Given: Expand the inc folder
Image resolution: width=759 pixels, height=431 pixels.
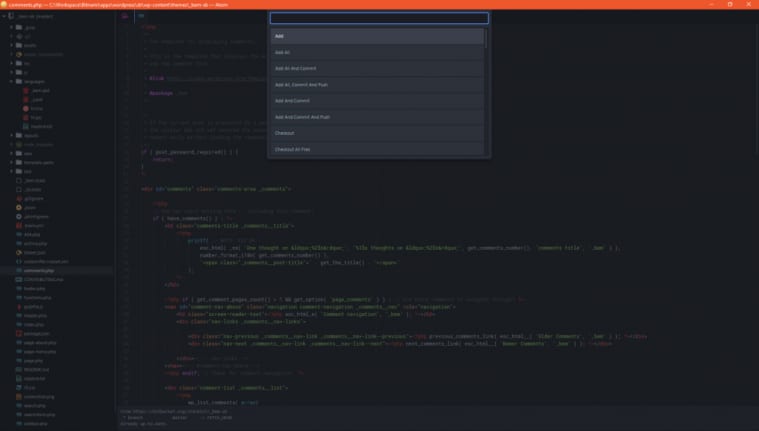Looking at the screenshot, I should pyautogui.click(x=12, y=63).
